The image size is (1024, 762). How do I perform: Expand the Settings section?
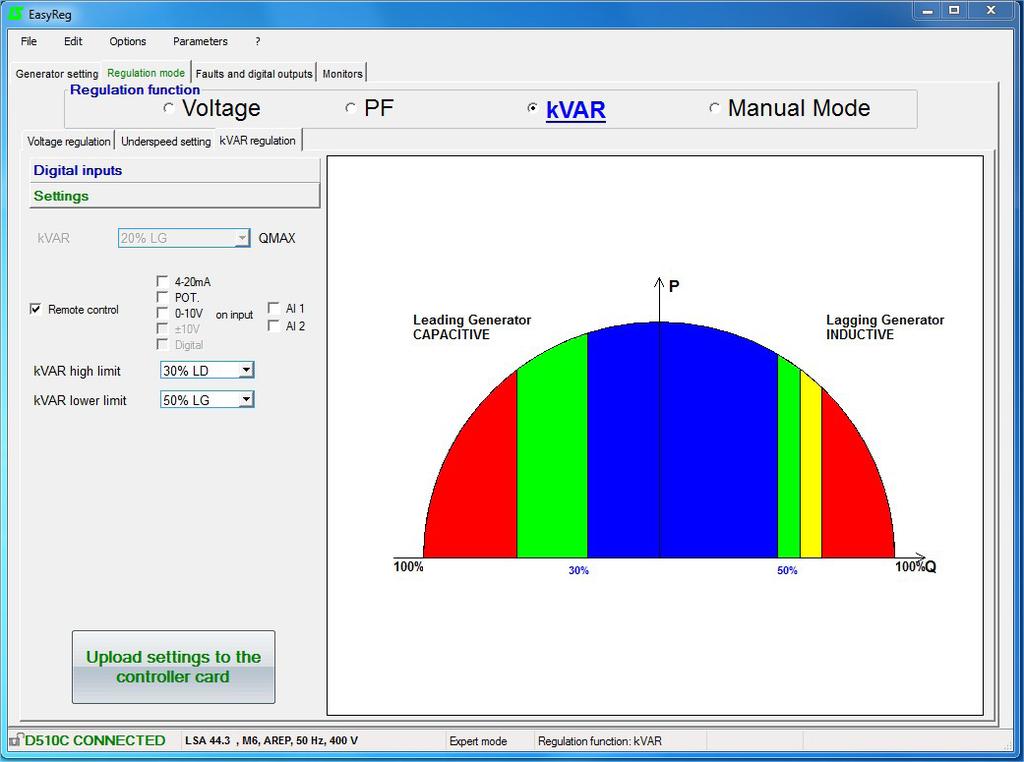pos(174,196)
